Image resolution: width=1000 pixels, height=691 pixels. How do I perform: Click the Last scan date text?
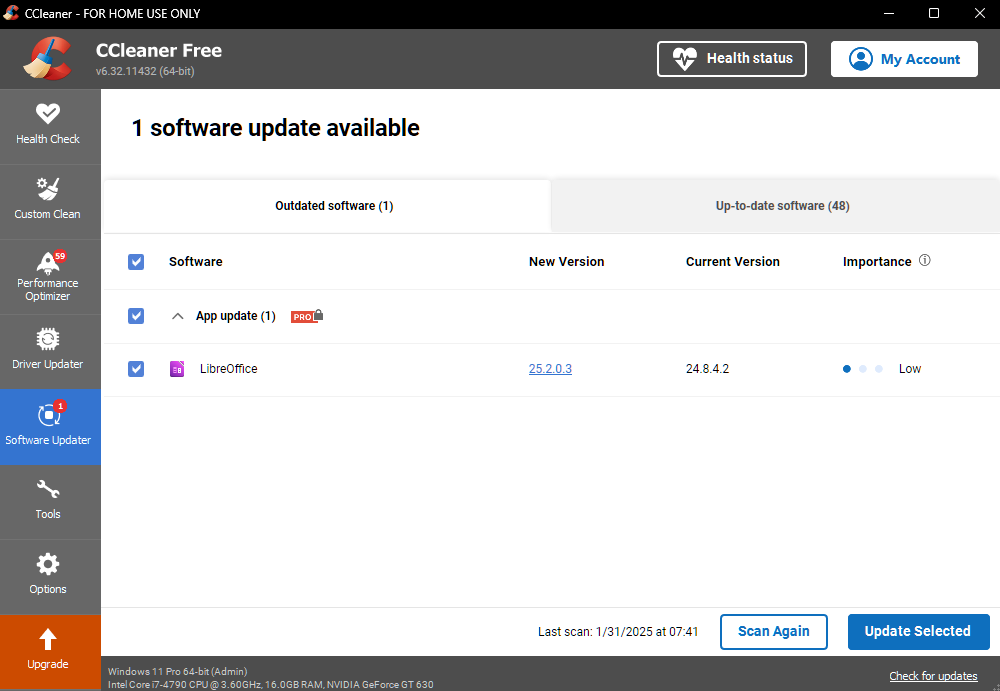617,632
